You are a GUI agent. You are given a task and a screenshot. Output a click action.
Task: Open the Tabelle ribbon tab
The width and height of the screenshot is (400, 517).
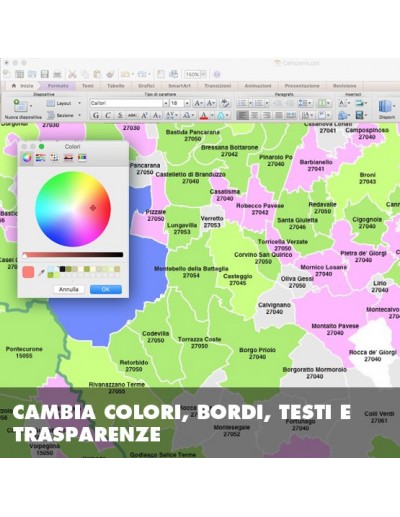(x=116, y=86)
